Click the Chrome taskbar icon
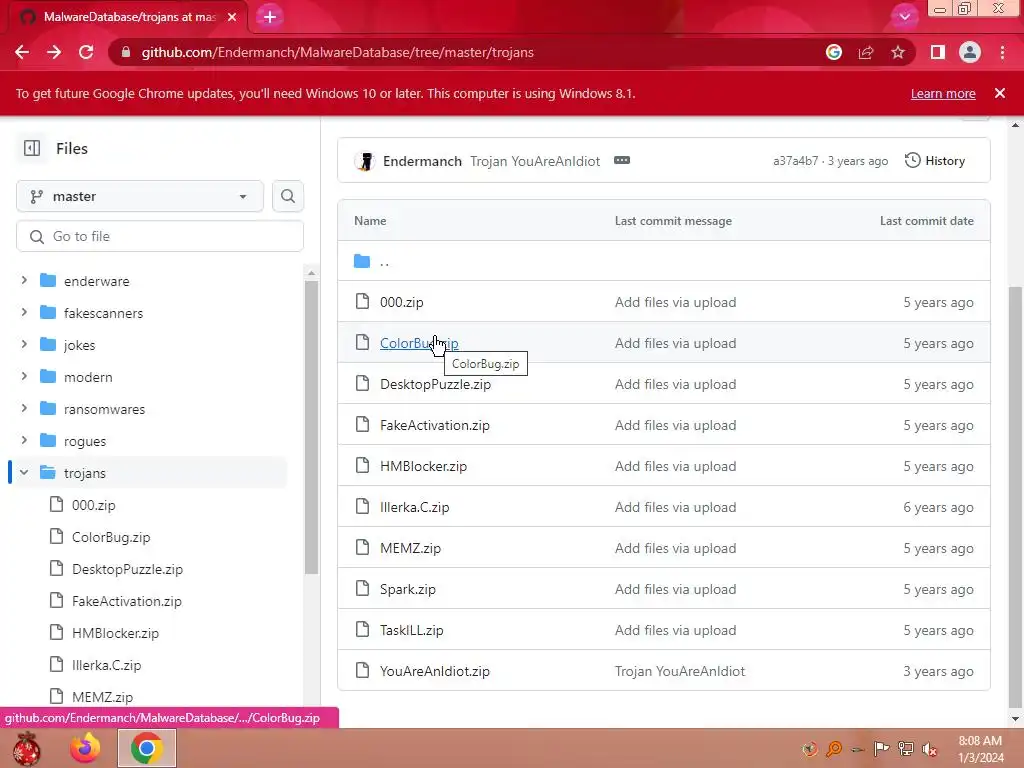This screenshot has height=768, width=1024. click(147, 748)
